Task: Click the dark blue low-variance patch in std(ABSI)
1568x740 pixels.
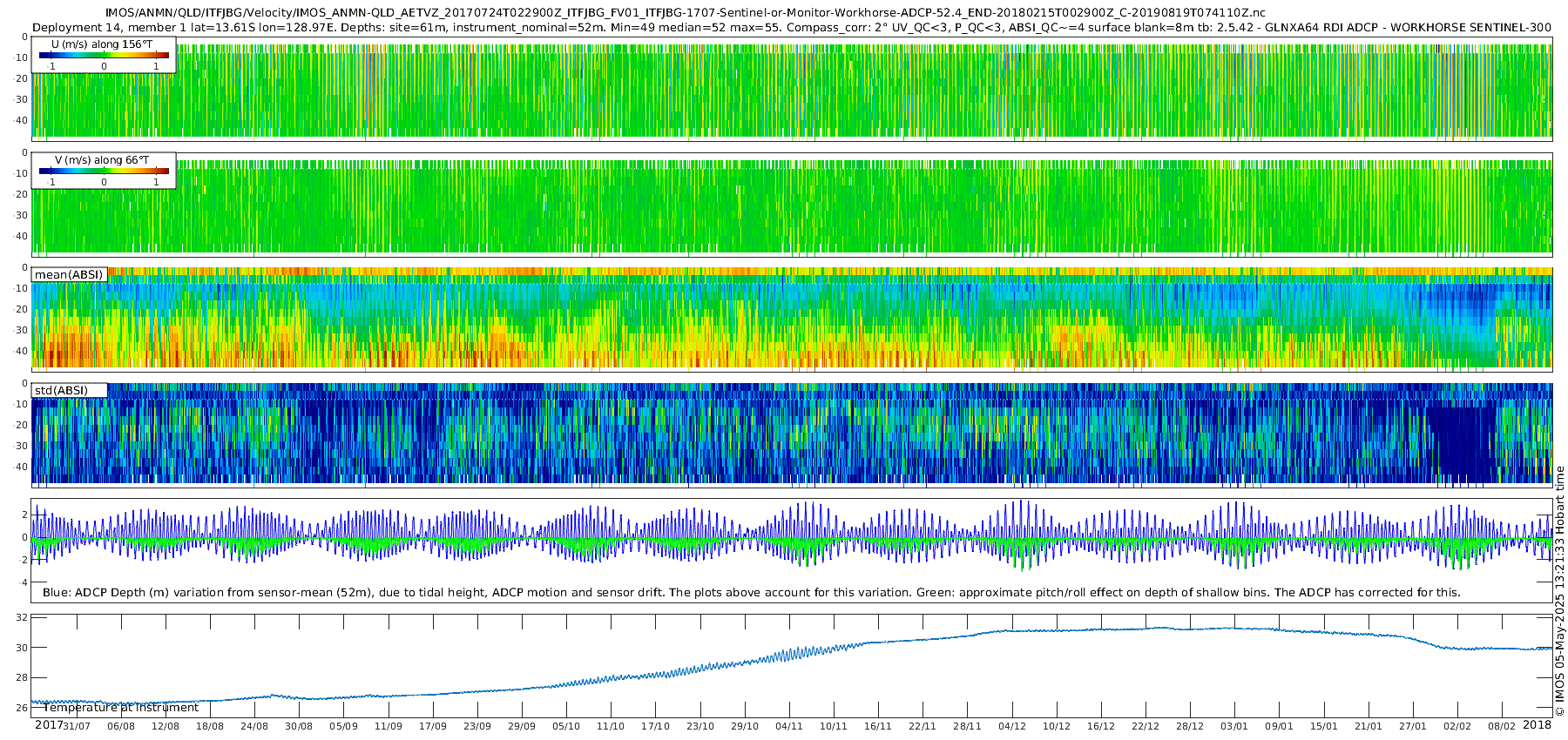Action: click(1463, 444)
